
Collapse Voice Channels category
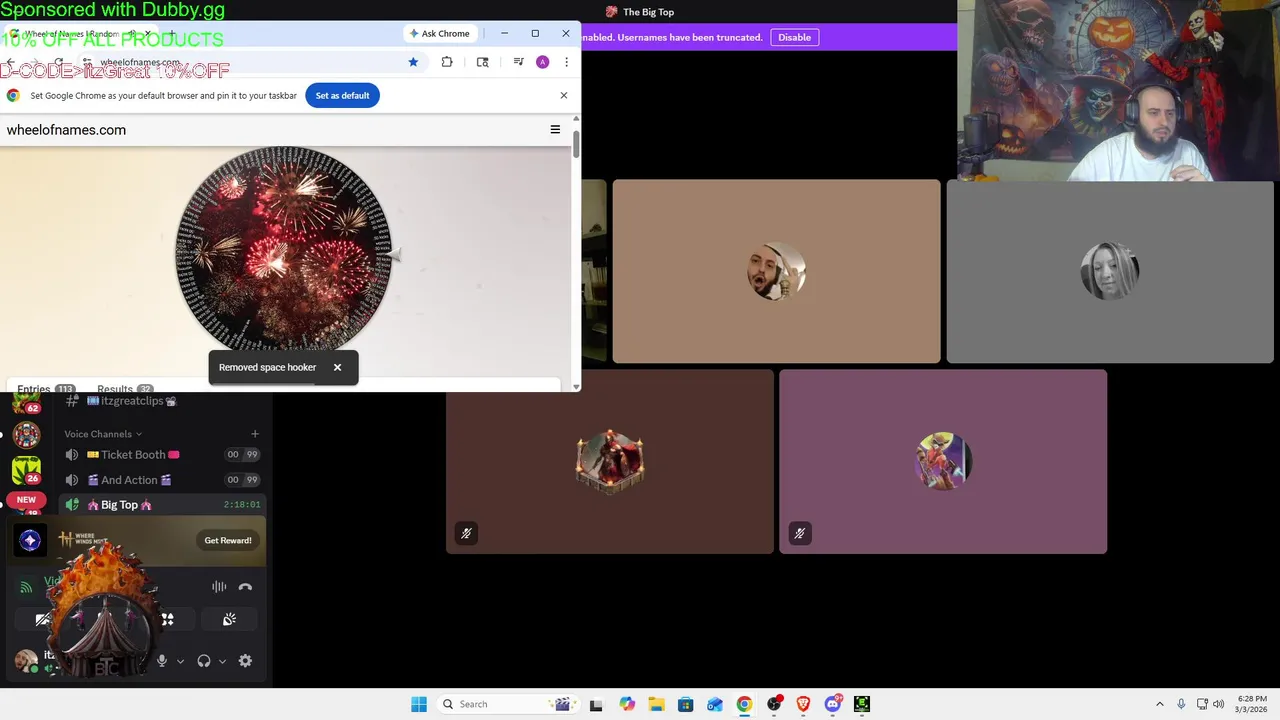point(103,434)
